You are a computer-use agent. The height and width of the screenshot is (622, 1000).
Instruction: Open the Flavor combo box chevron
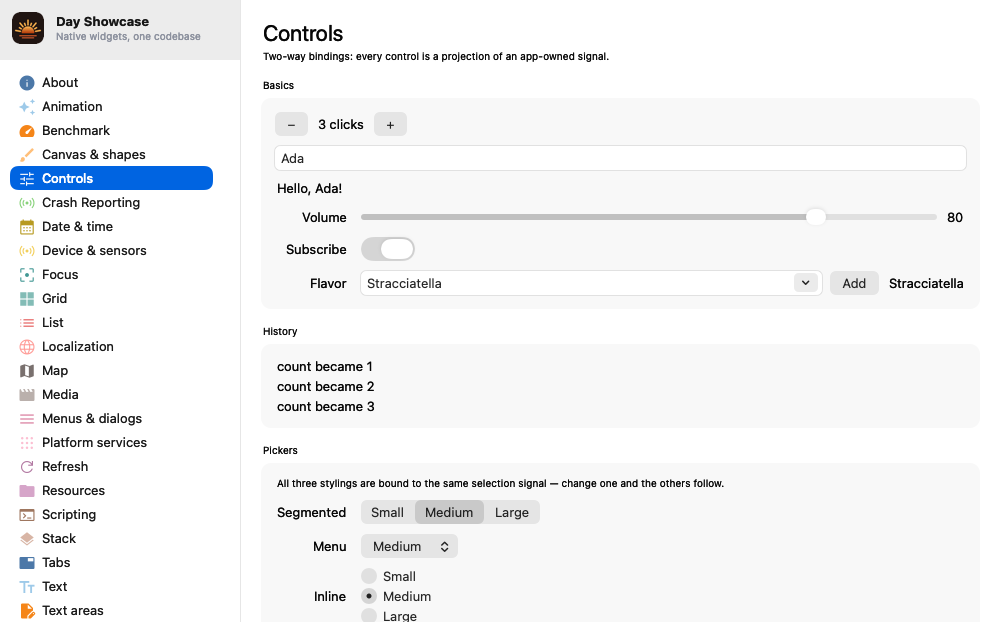point(805,283)
